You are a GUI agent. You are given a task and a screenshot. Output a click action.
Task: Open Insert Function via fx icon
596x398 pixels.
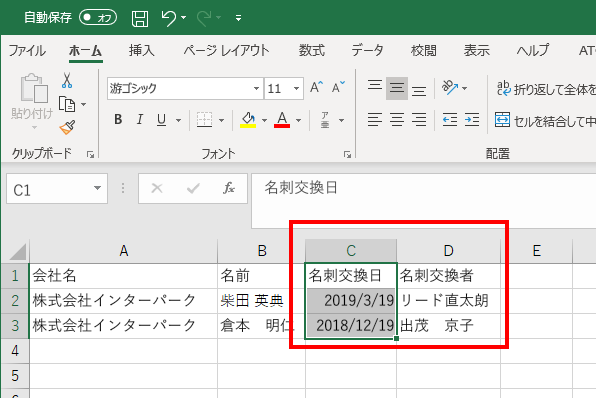[229, 188]
